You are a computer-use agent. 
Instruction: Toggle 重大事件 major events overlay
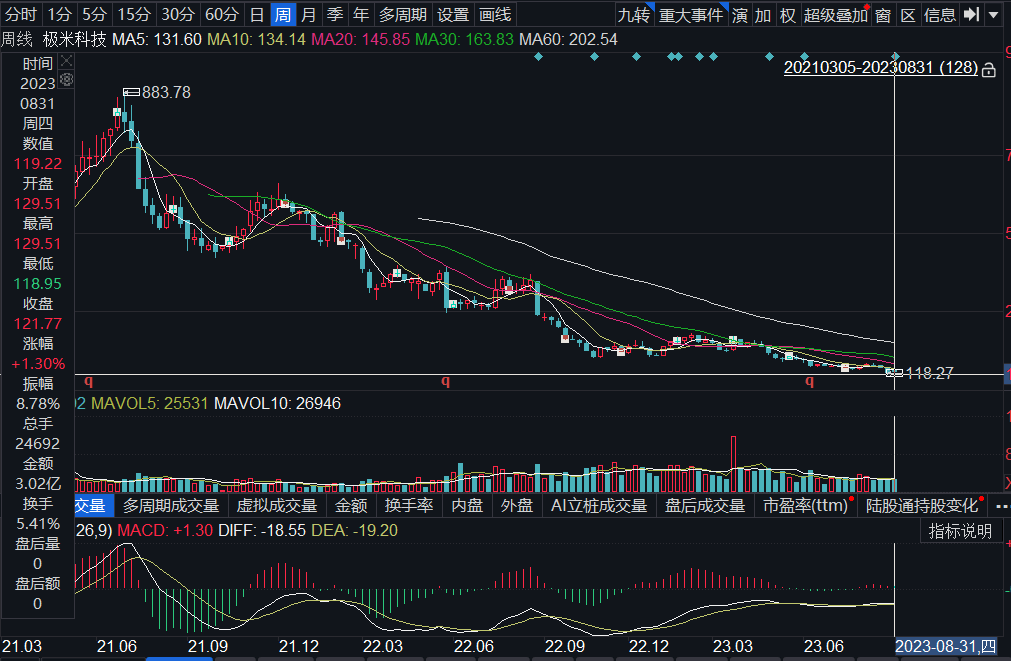pos(690,15)
